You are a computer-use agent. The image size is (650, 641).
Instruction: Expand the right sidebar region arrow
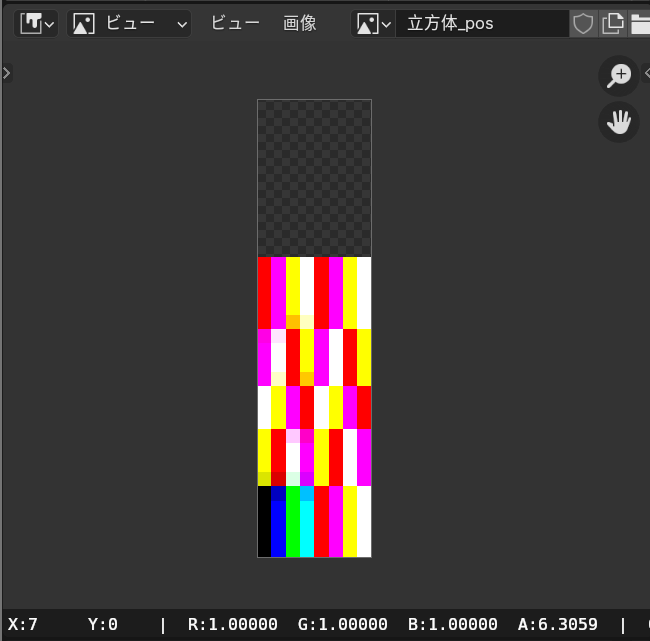[x=646, y=73]
